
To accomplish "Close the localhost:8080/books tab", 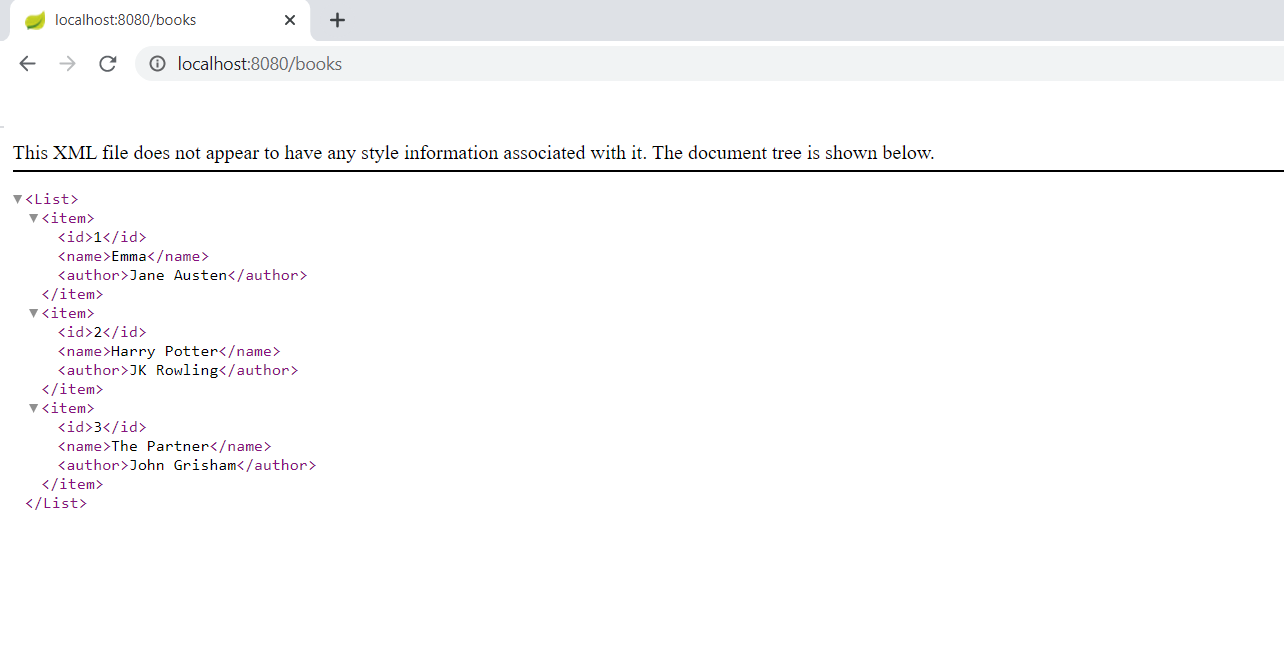I will click(290, 20).
